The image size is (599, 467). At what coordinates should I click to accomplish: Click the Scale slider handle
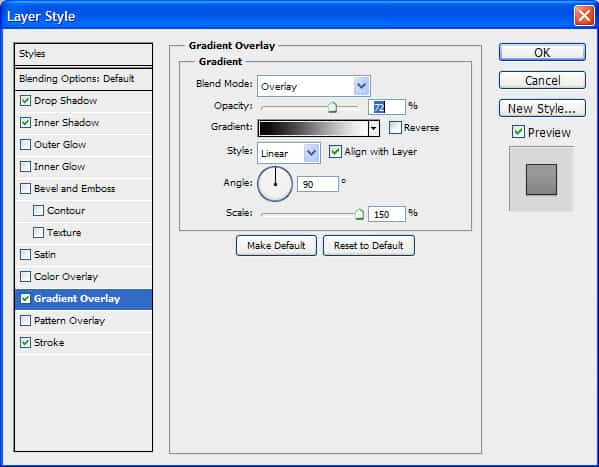[359, 214]
